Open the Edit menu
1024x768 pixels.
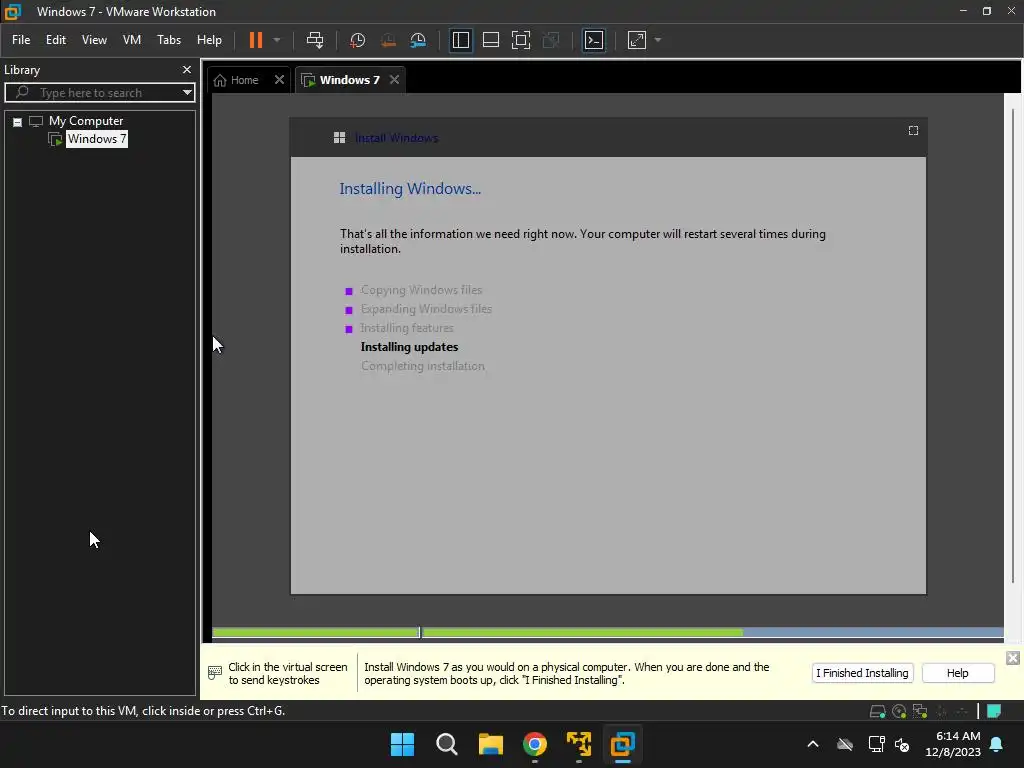56,40
